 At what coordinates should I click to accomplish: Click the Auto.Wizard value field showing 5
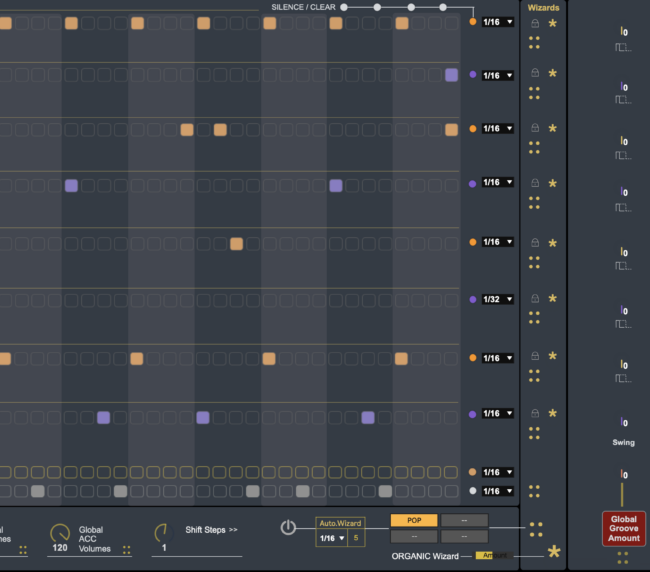pos(356,538)
